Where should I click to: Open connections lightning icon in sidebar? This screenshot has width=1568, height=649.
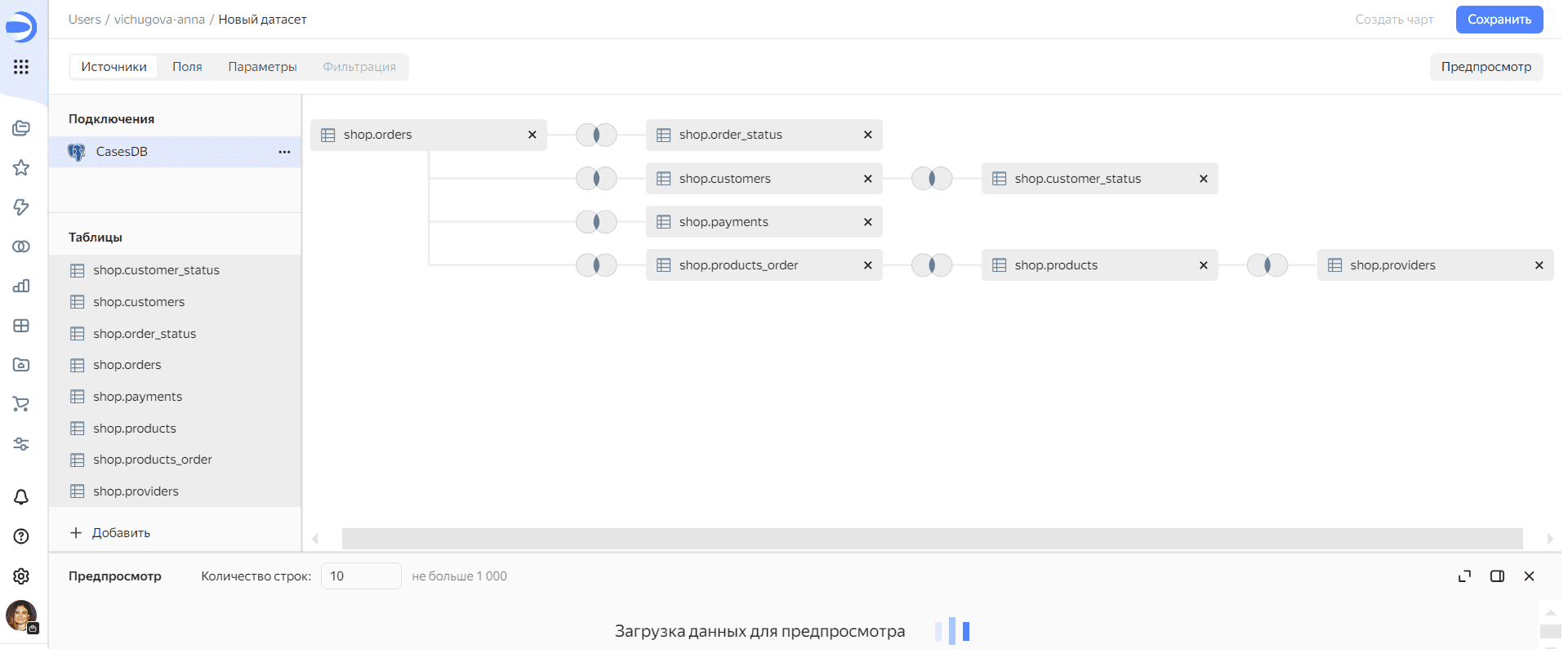click(x=21, y=207)
